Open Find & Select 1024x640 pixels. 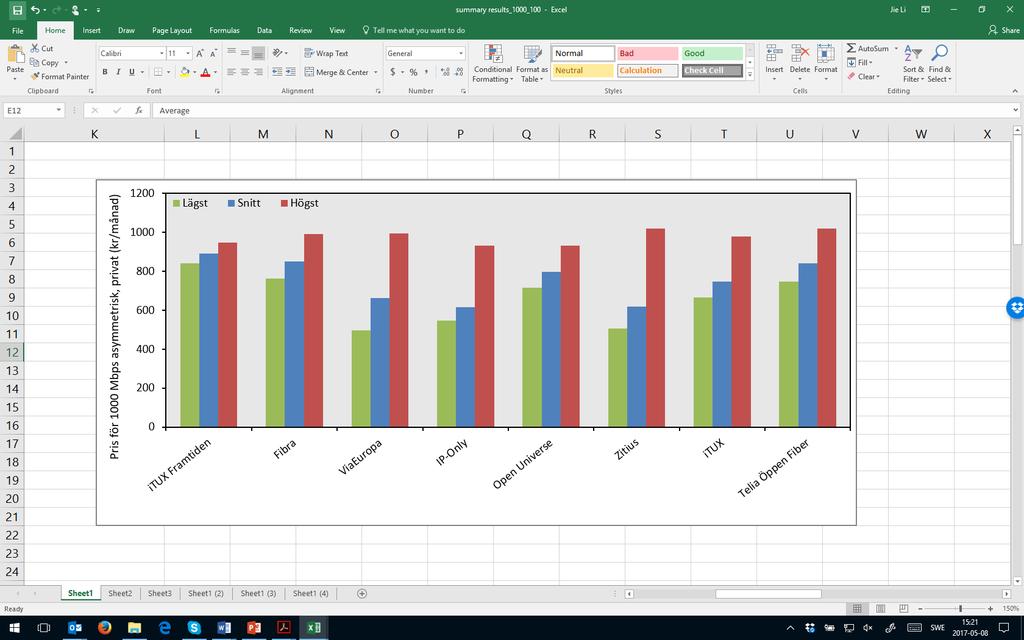pyautogui.click(x=940, y=63)
